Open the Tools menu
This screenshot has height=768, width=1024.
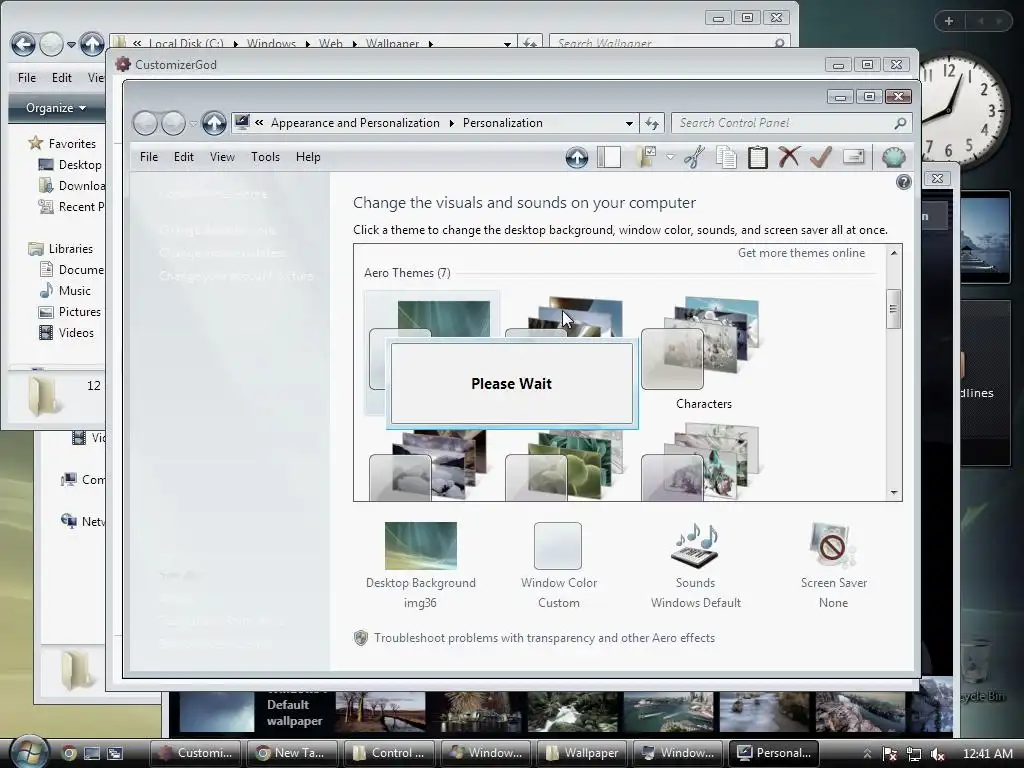click(265, 157)
